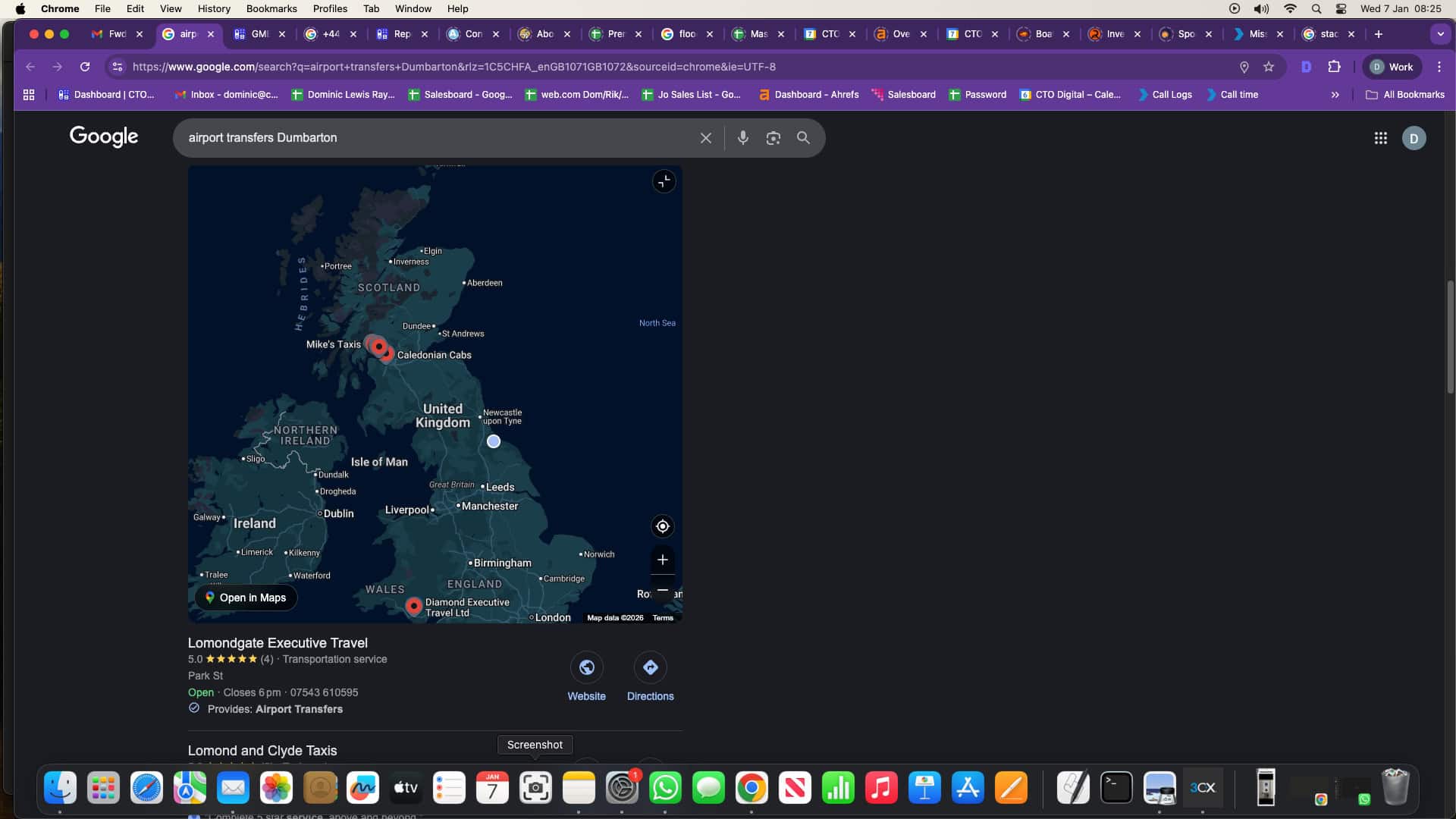Open Lomondgate website globe icon
This screenshot has height=819, width=1456.
[x=586, y=667]
